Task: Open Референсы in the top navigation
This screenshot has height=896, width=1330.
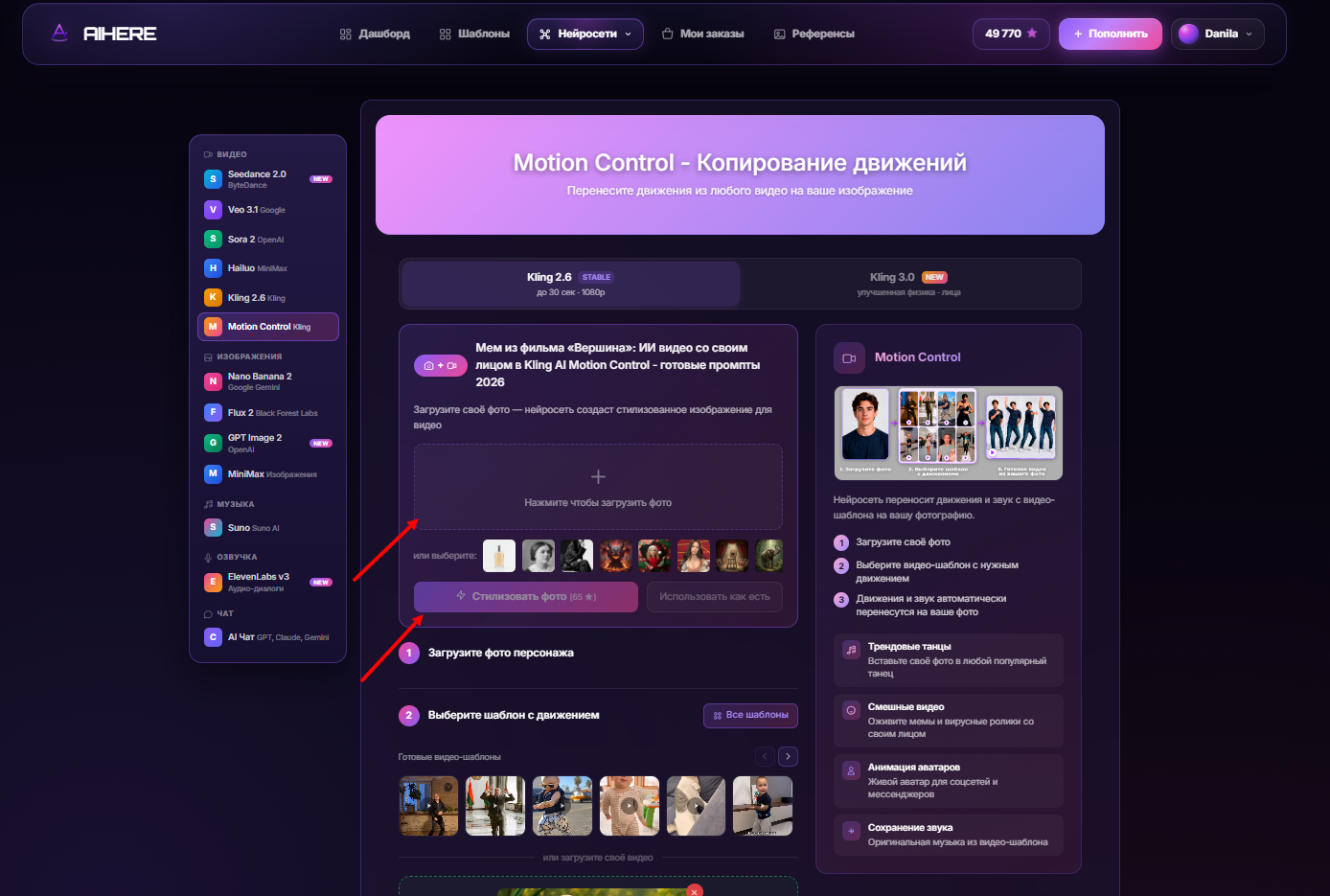Action: coord(814,34)
